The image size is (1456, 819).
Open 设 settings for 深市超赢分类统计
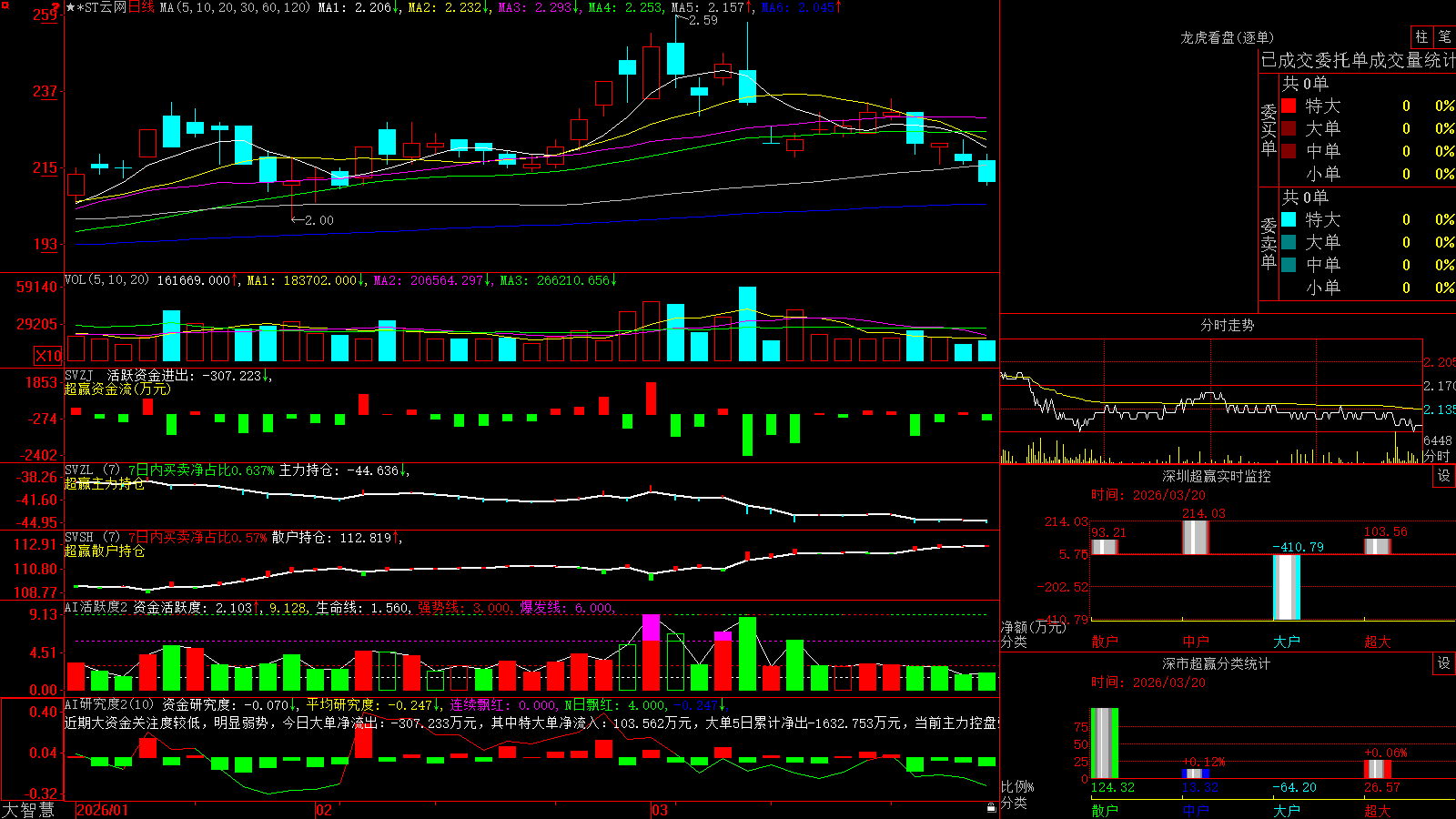pyautogui.click(x=1444, y=663)
